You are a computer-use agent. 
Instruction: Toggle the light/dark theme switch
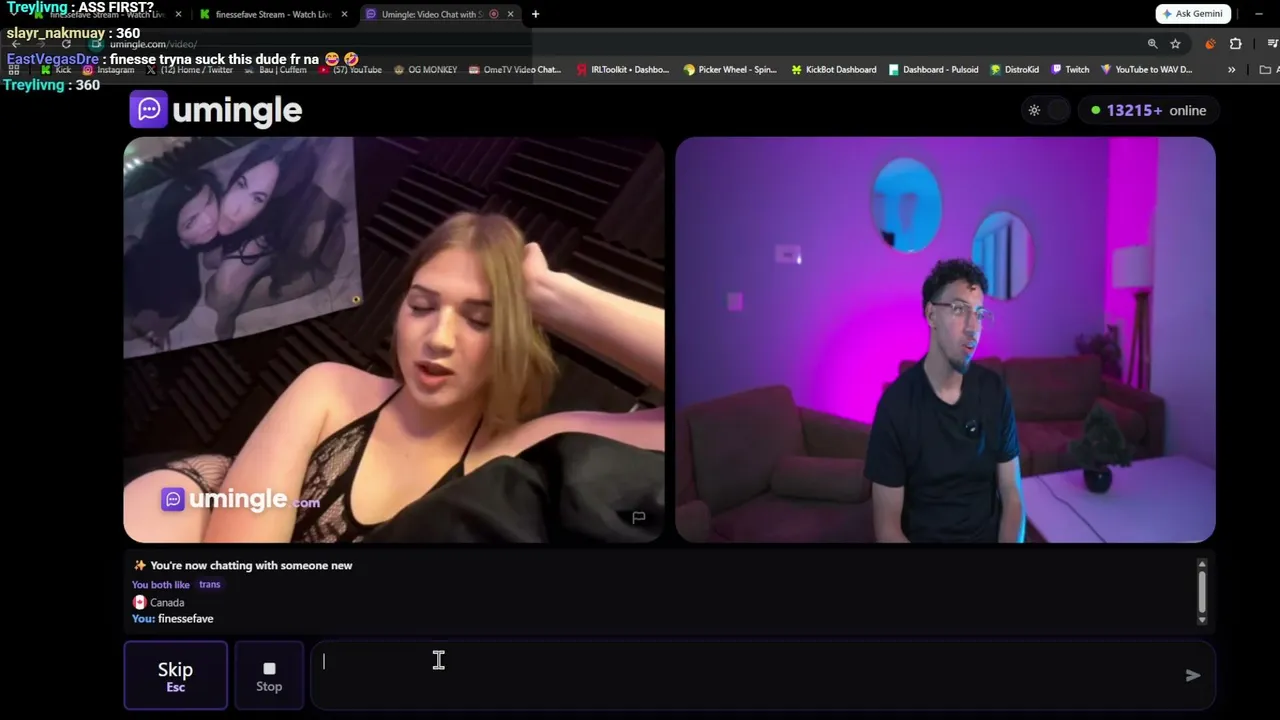[1046, 110]
